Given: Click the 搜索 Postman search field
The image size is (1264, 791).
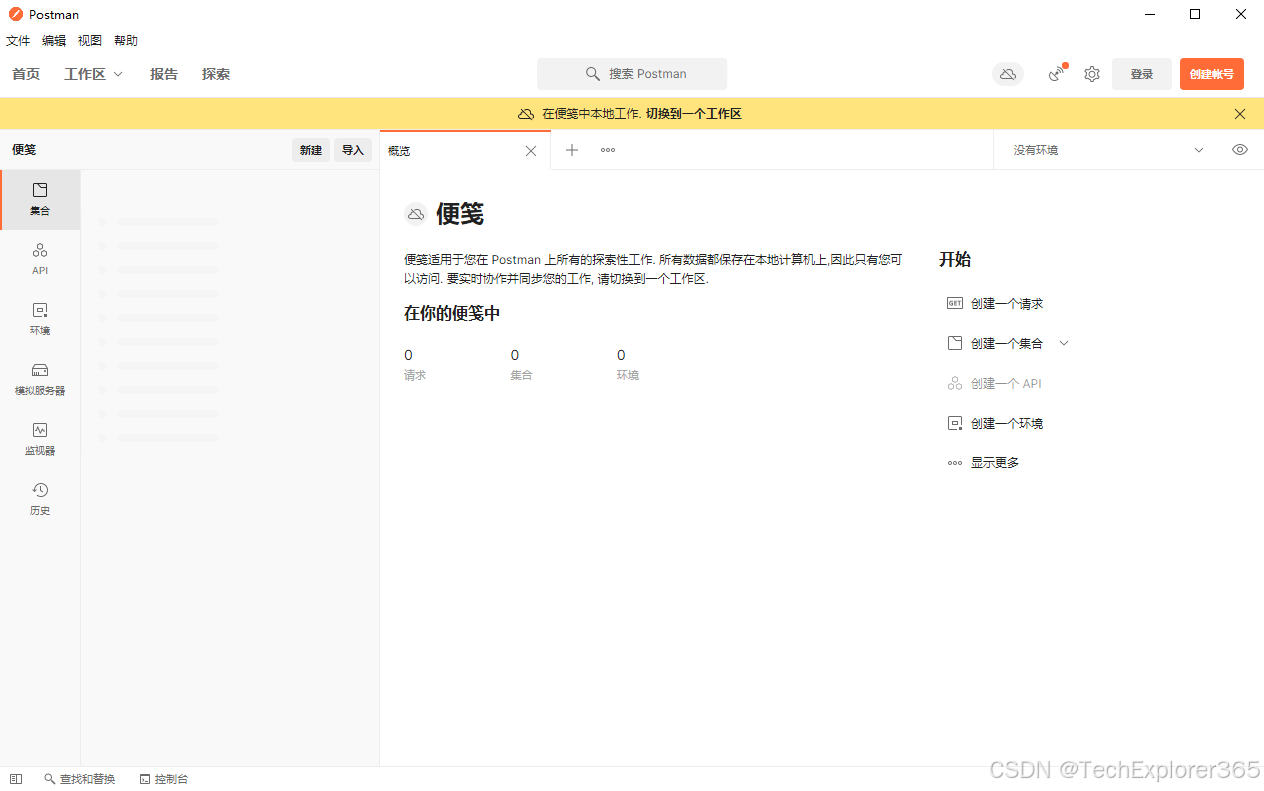Looking at the screenshot, I should [x=632, y=73].
